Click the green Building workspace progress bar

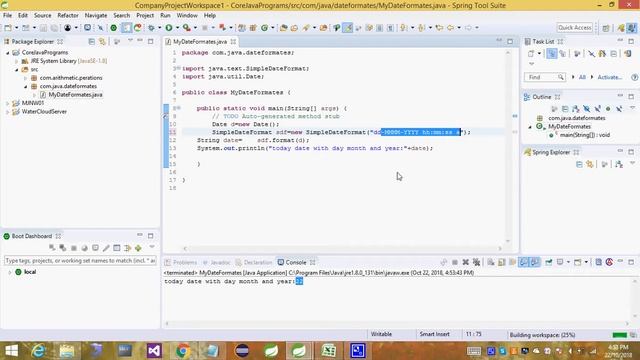[x=620, y=335]
